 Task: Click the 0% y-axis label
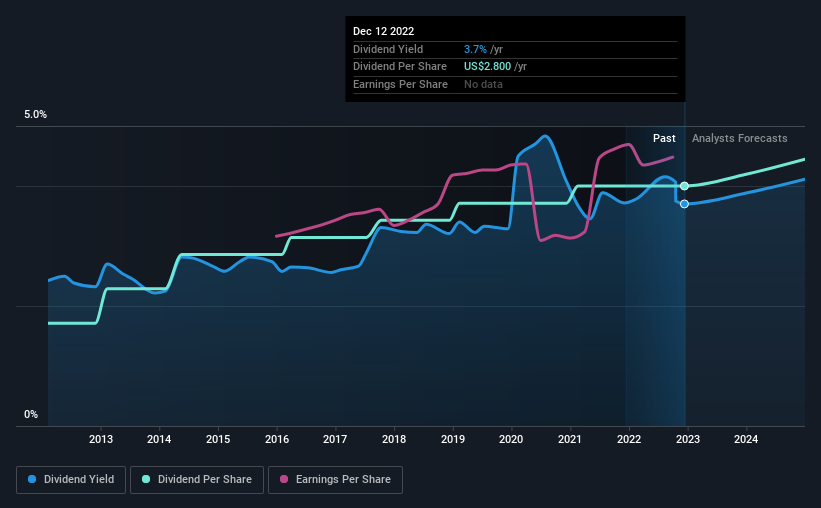coord(31,414)
